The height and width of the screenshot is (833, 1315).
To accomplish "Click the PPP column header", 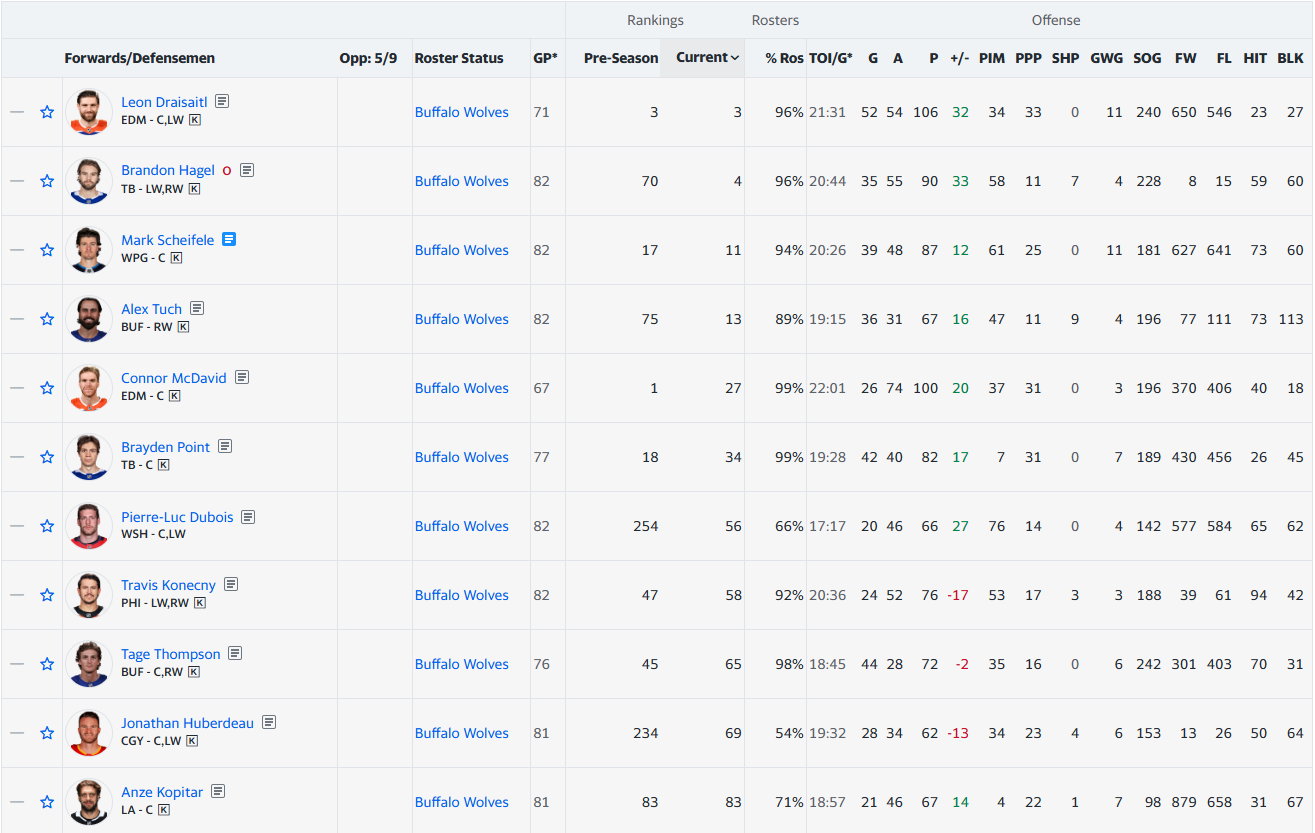I will pos(1028,58).
